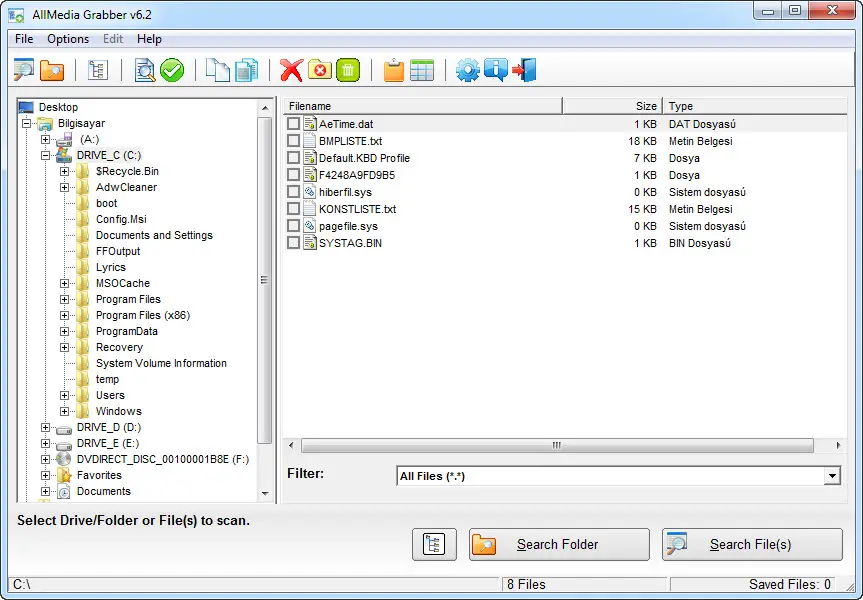Click the pagefile.sys file icon
Viewport: 863px width, 600px height.
tap(310, 226)
